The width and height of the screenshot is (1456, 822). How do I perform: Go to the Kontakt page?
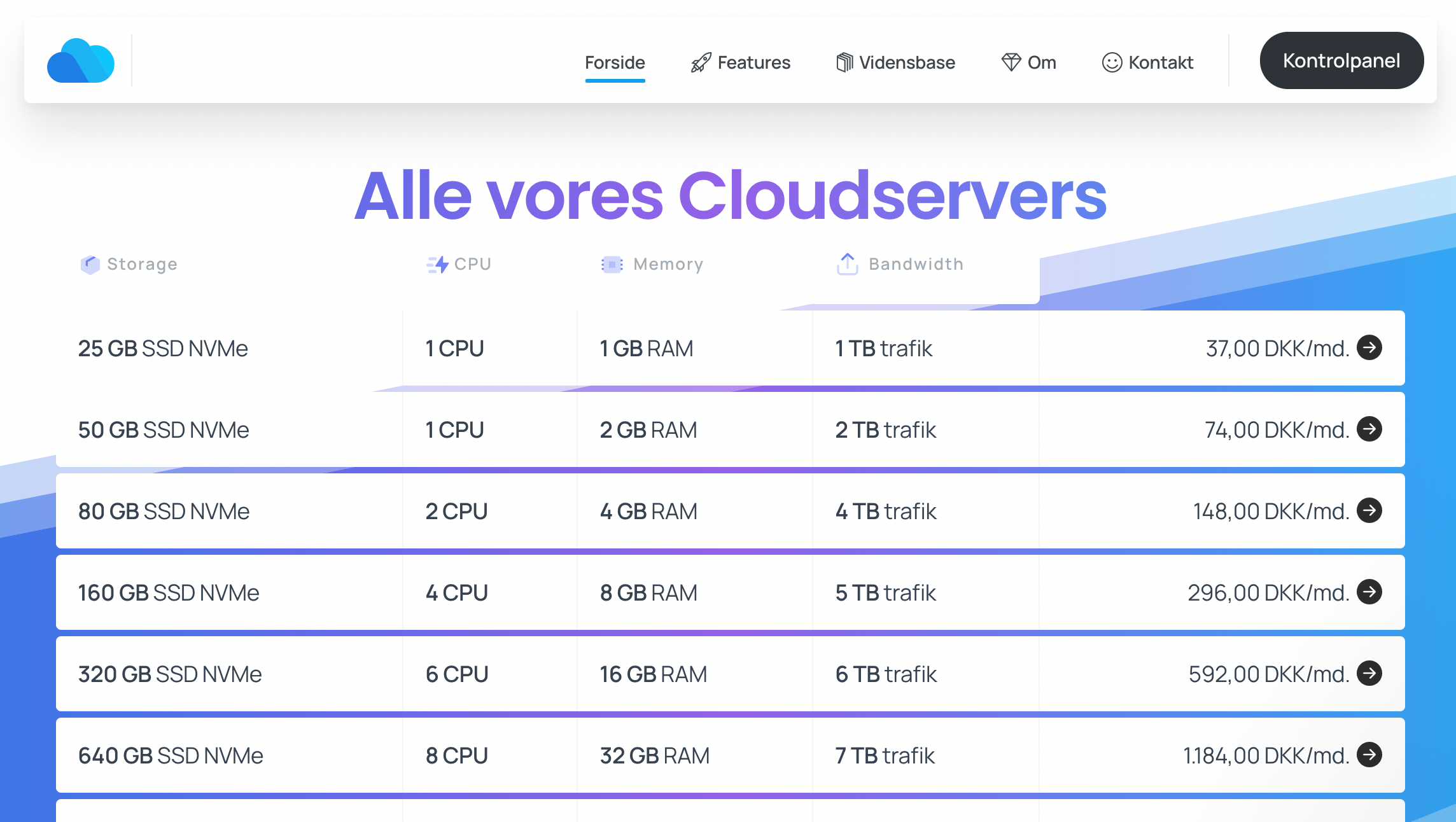(1160, 62)
